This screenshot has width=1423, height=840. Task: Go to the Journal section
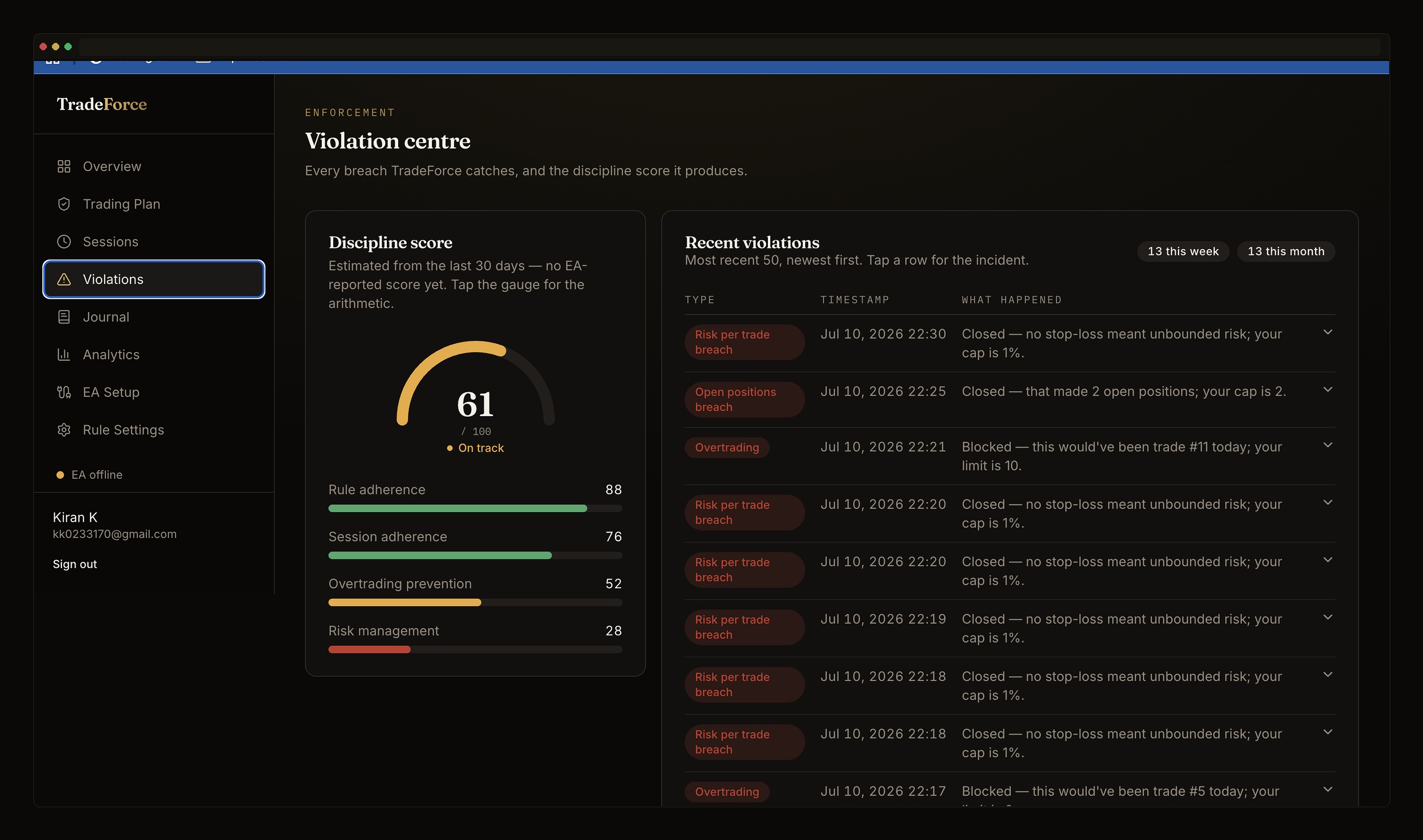coord(154,317)
